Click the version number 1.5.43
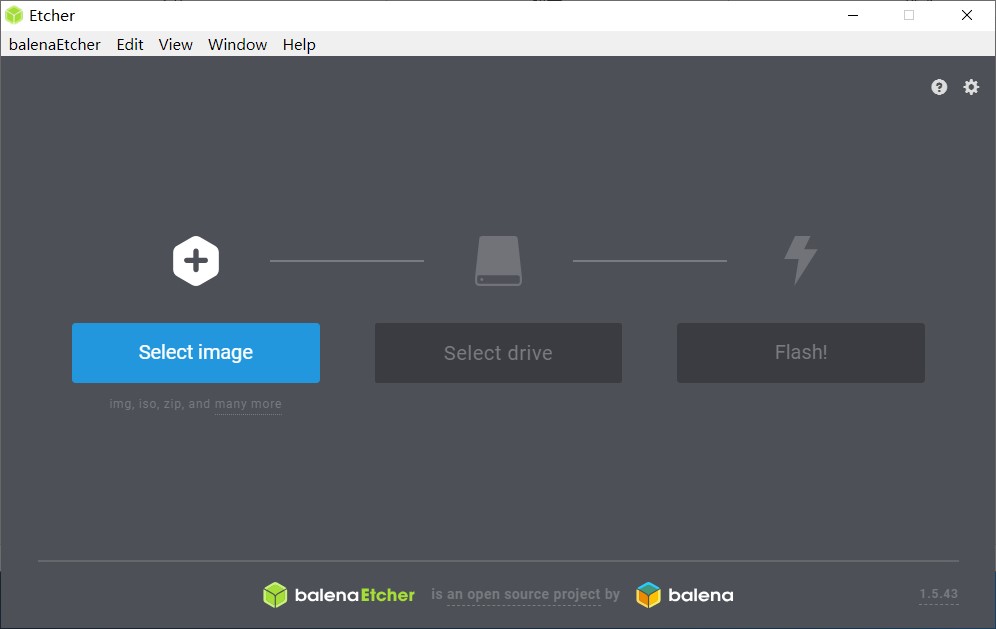996x629 pixels. click(938, 594)
